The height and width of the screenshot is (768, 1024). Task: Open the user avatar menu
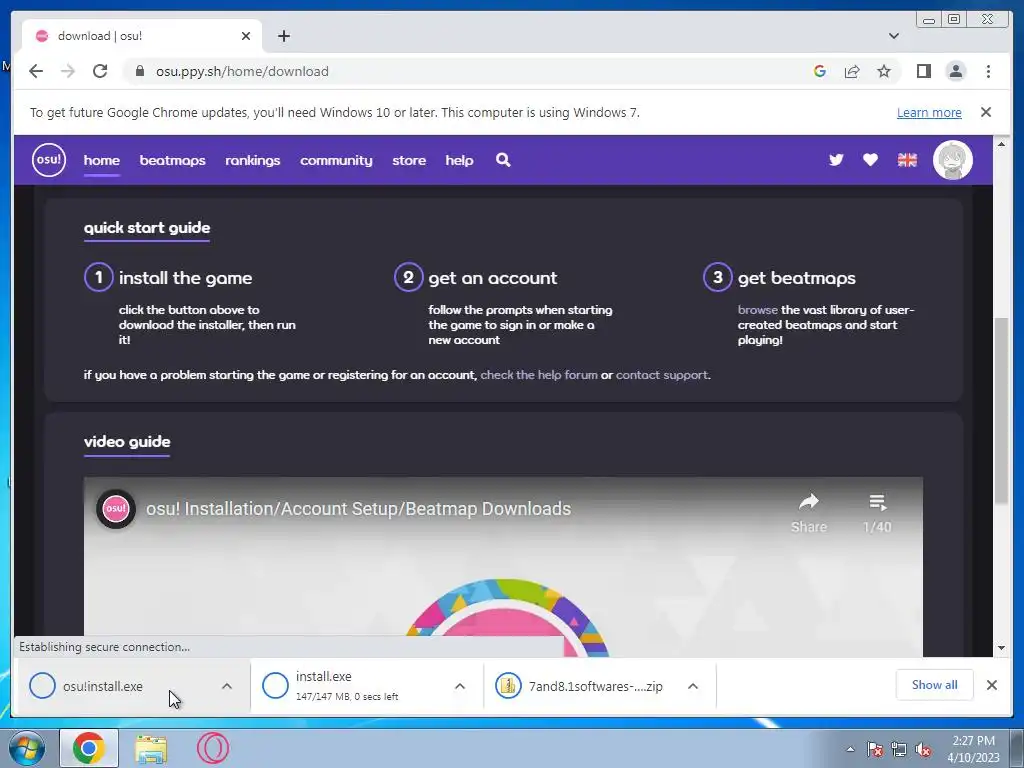tap(953, 160)
